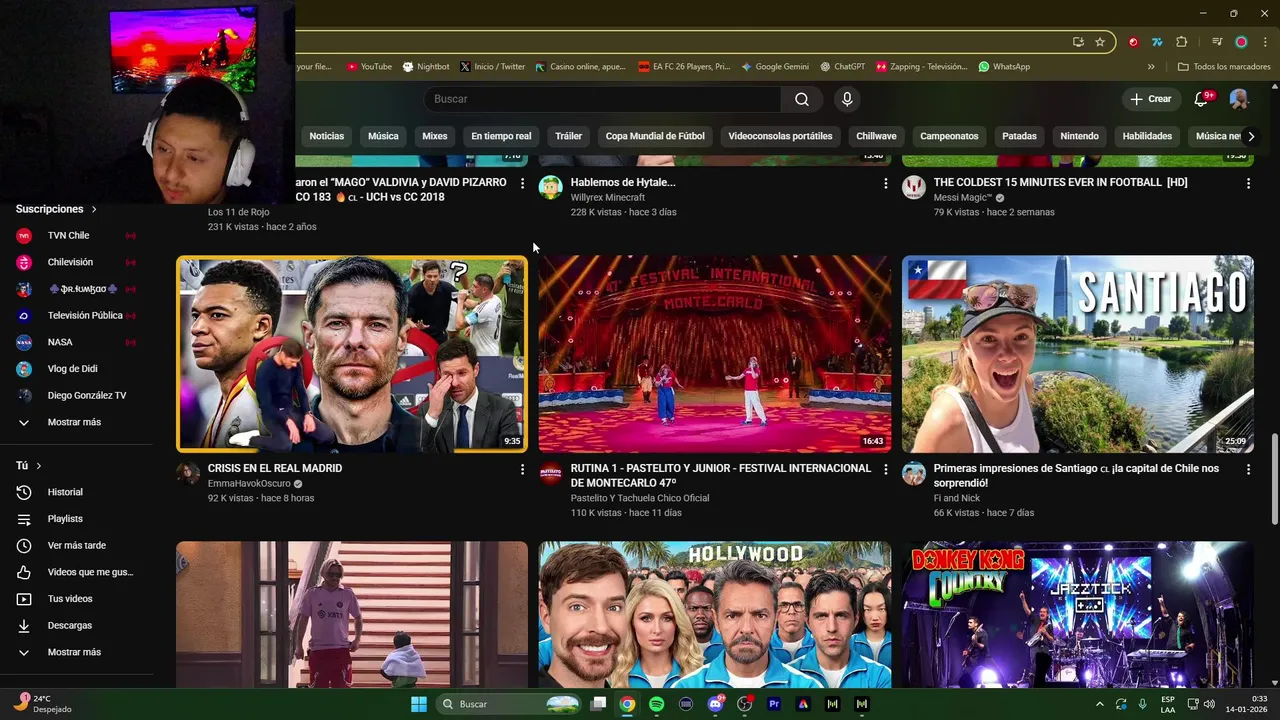Image resolution: width=1280 pixels, height=720 pixels.
Task: Open the Google Gemini bookmark
Action: [x=775, y=67]
